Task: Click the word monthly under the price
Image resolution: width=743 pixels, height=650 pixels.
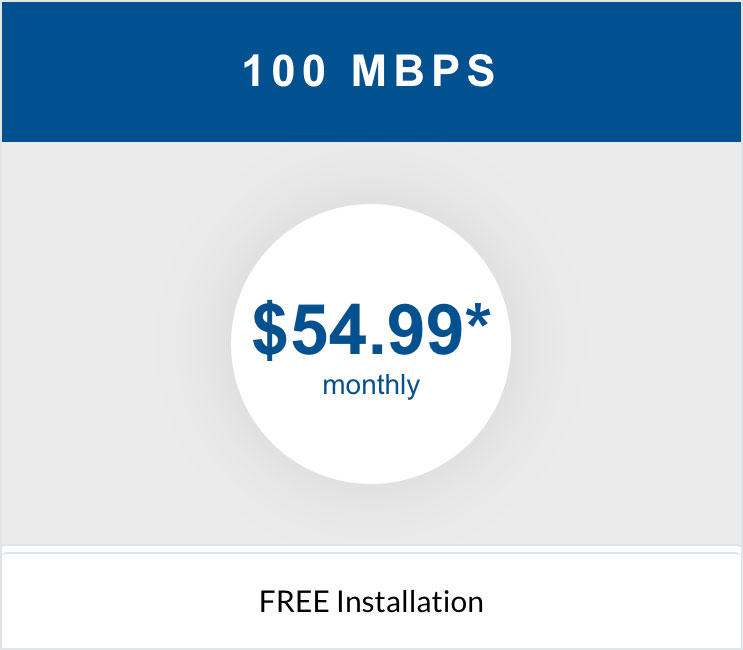Action: point(371,385)
